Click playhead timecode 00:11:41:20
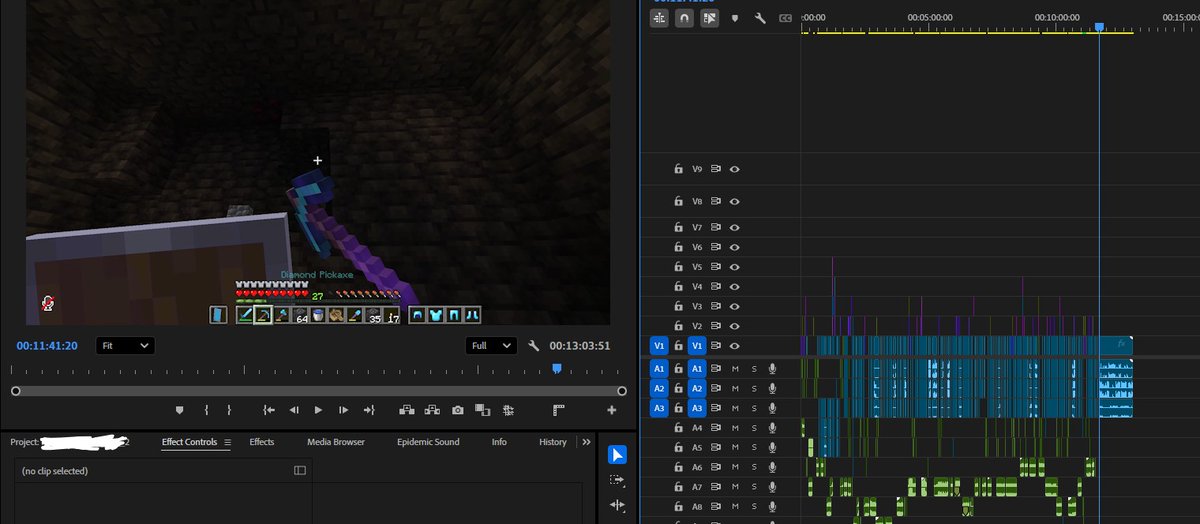 [47, 346]
